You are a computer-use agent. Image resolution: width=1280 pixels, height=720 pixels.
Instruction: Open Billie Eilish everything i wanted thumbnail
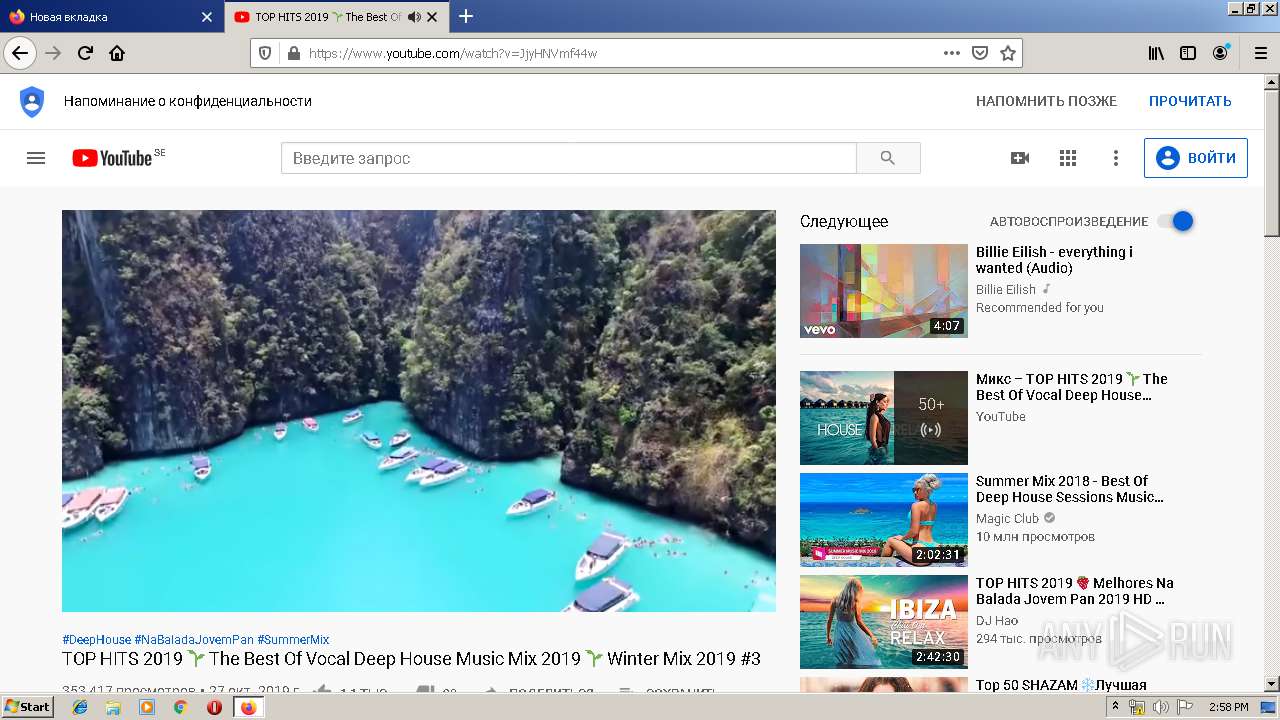point(884,291)
